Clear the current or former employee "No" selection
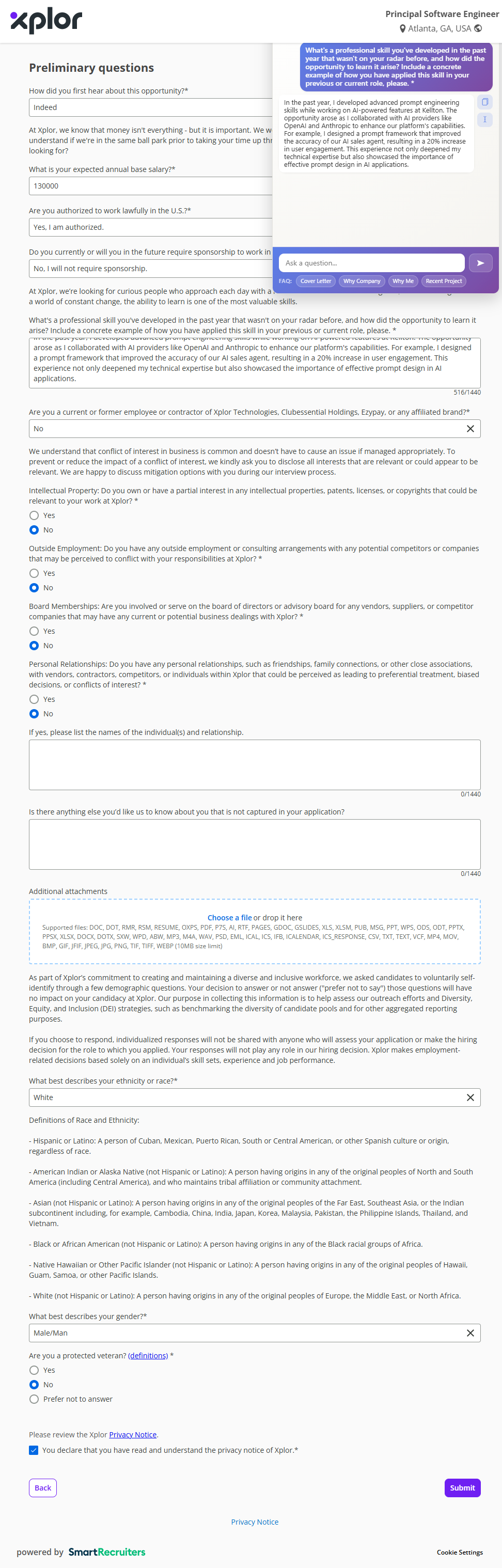Image resolution: width=502 pixels, height=1568 pixels. point(470,429)
